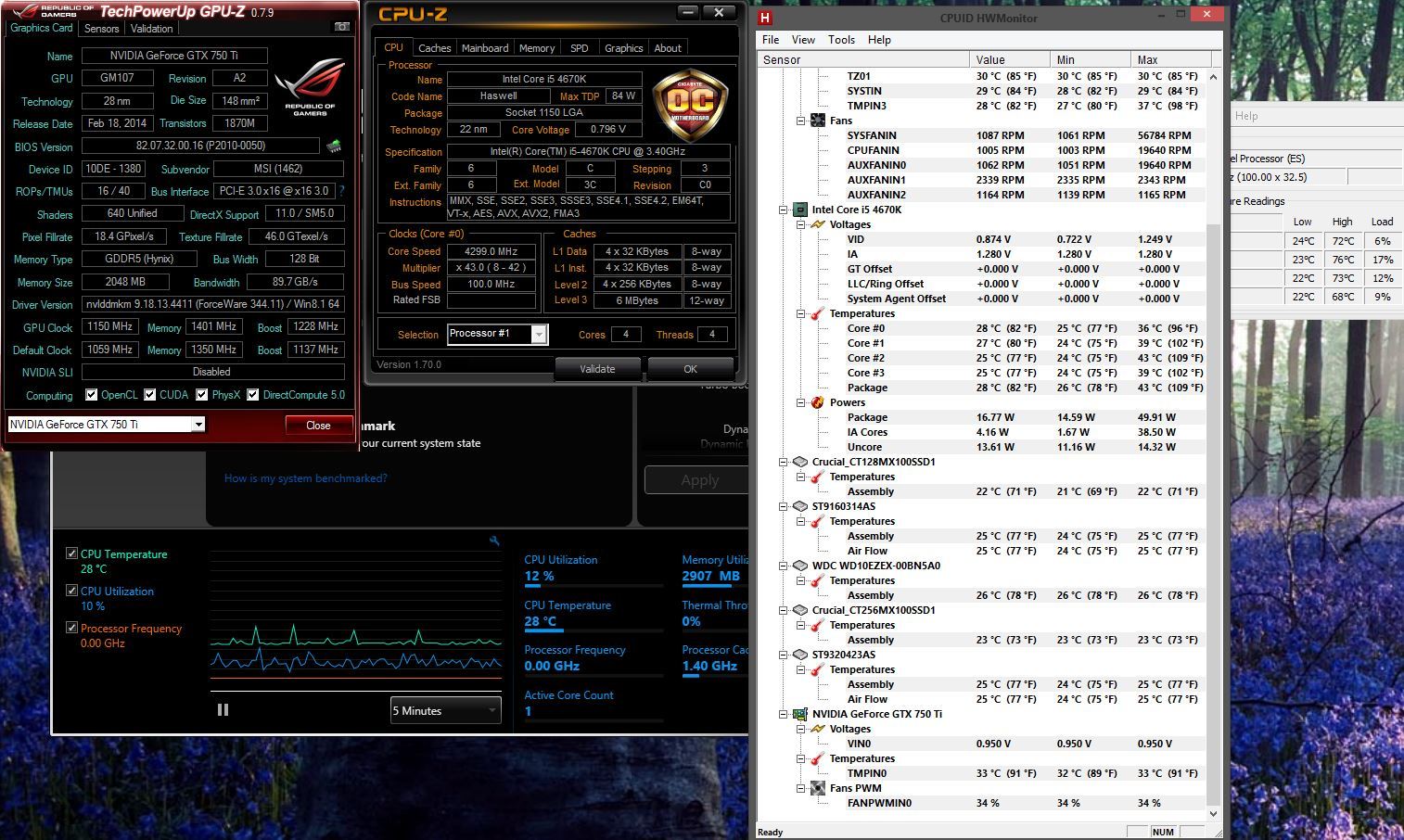Click the Gigabyte OC badge in CPU-Z
The width and height of the screenshot is (1404, 840).
(690, 105)
